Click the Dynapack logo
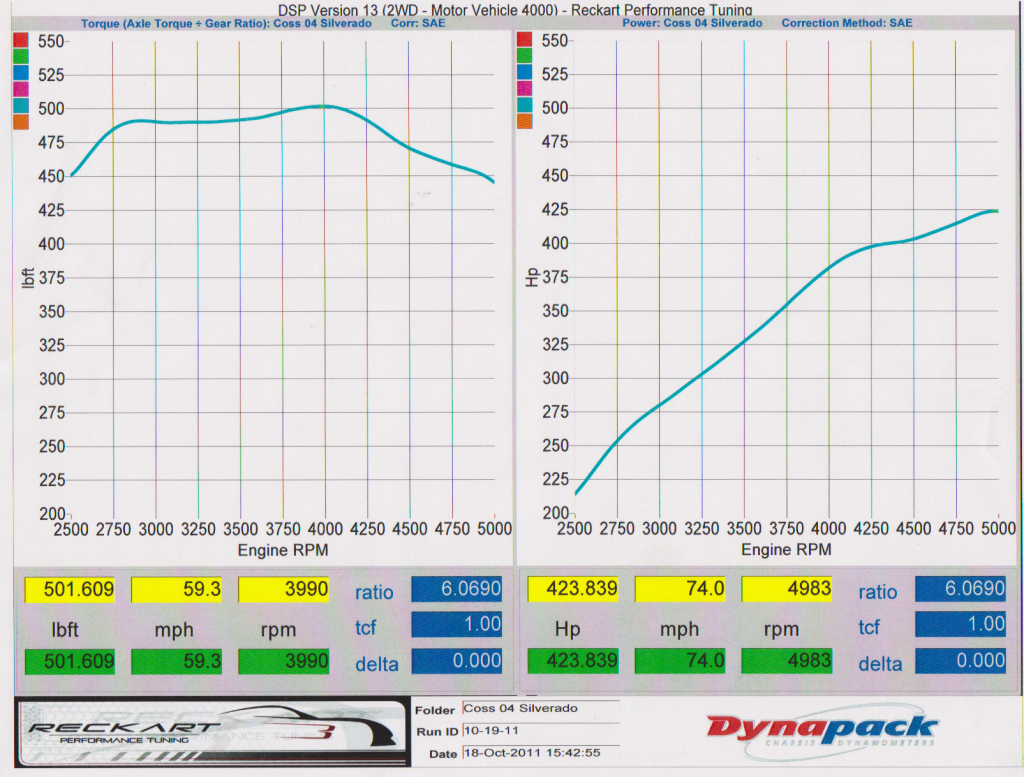Image resolution: width=1024 pixels, height=777 pixels. tap(823, 731)
